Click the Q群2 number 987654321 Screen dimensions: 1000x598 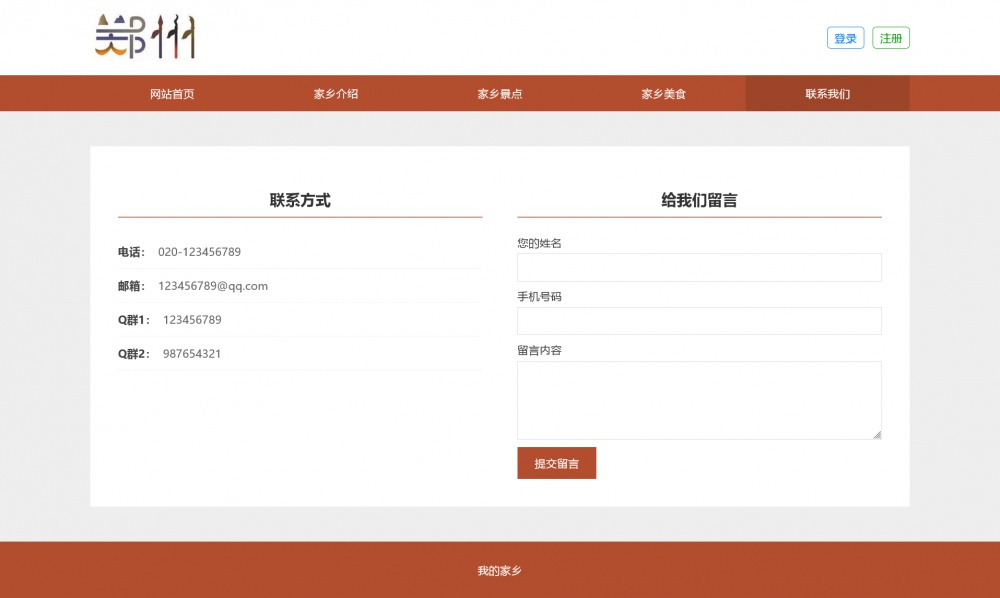(x=192, y=354)
